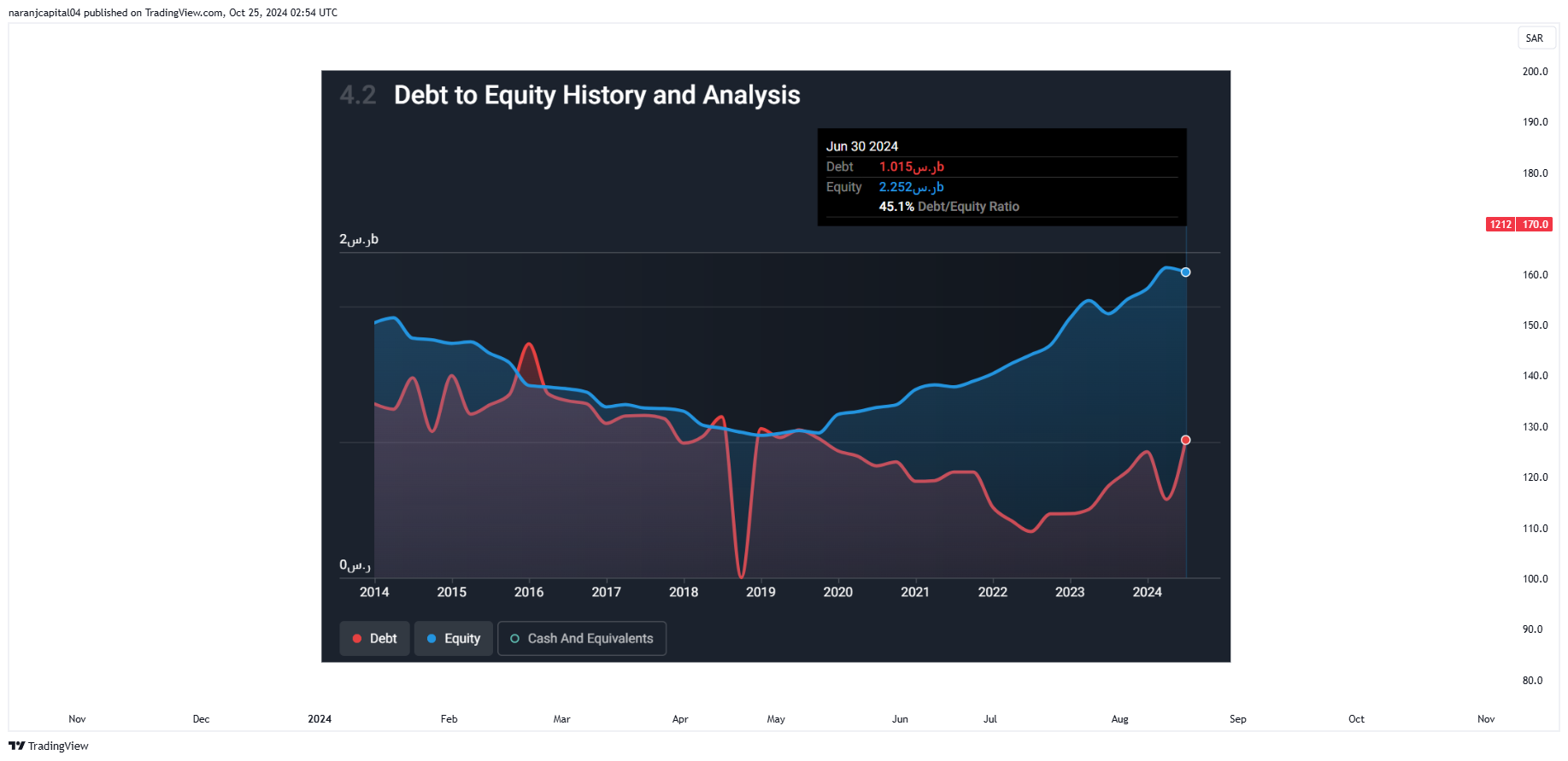This screenshot has height=761, width=1568.
Task: Click the 130.0 price scale label
Action: coord(1535,427)
